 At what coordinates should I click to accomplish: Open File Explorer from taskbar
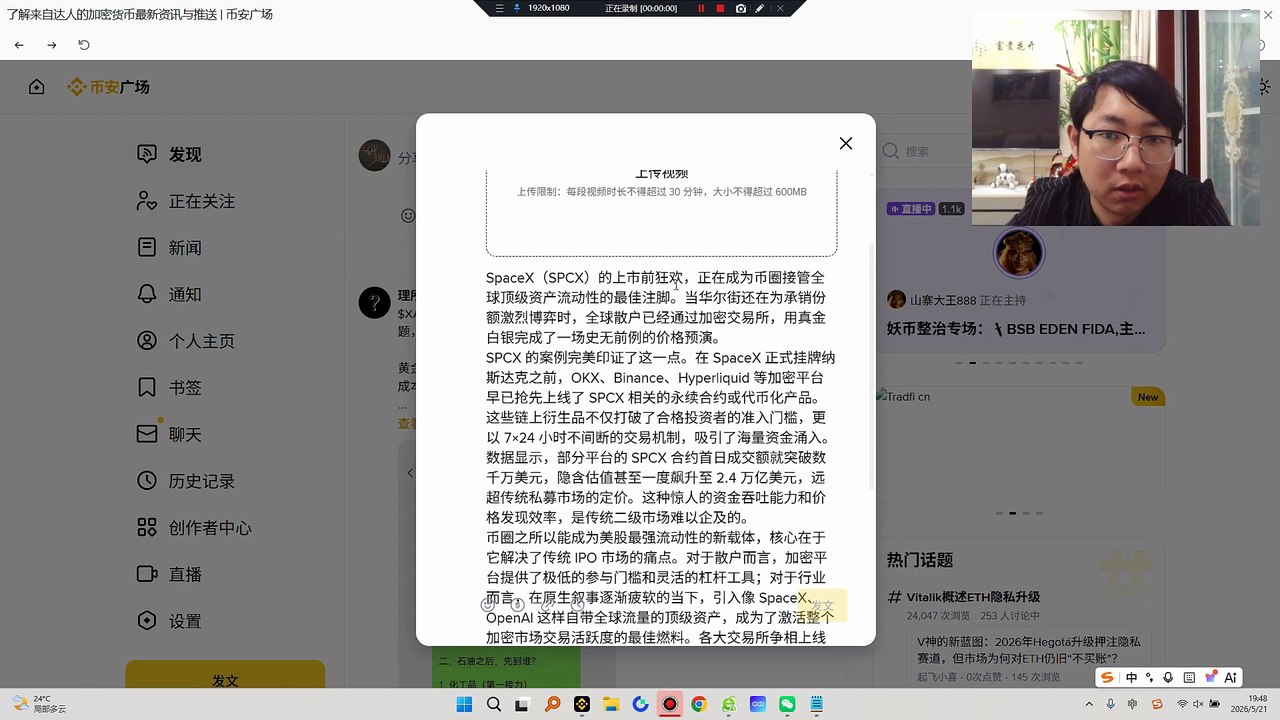click(611, 705)
